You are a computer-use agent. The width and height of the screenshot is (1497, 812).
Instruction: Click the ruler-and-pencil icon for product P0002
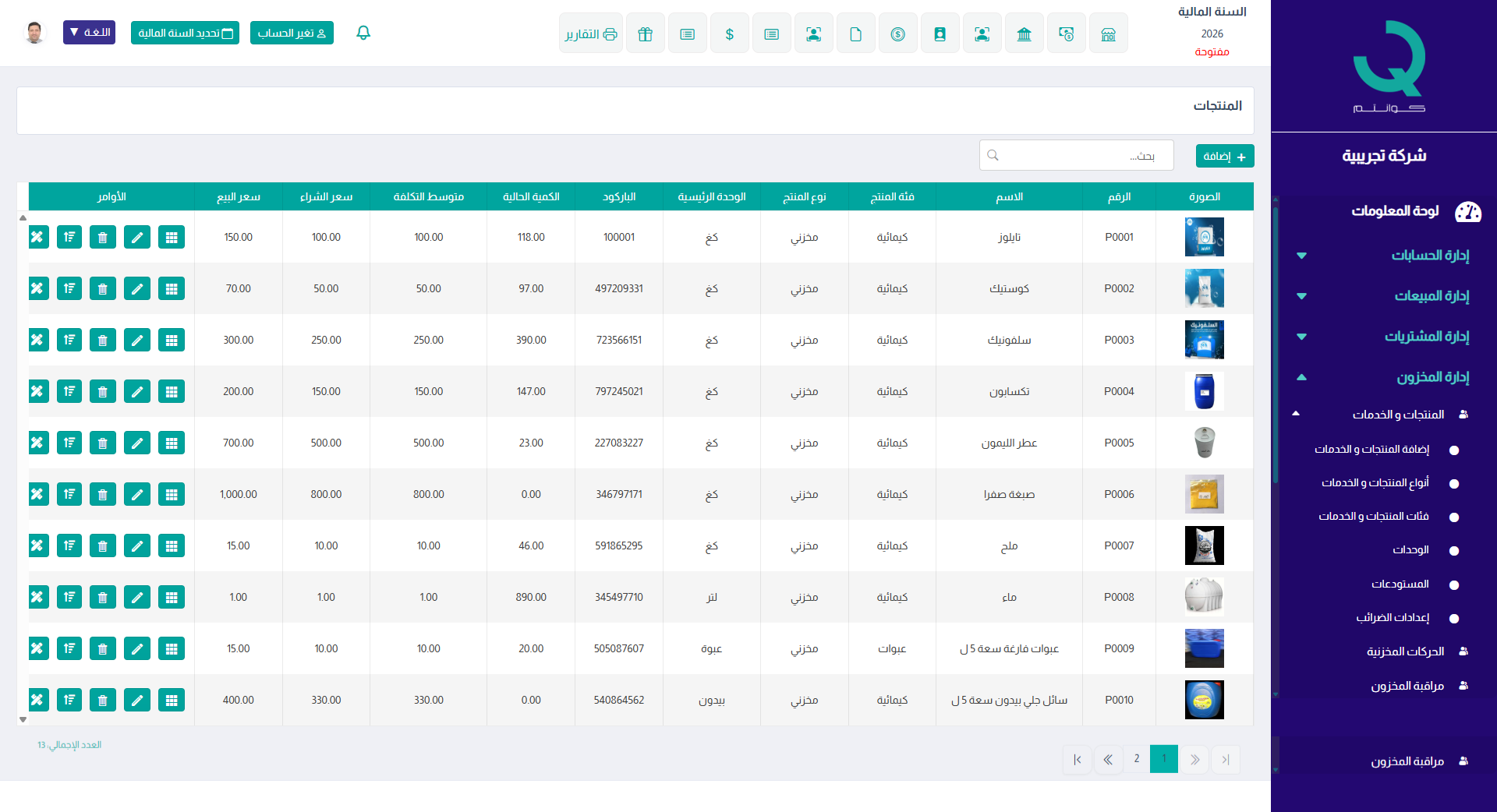(x=37, y=288)
